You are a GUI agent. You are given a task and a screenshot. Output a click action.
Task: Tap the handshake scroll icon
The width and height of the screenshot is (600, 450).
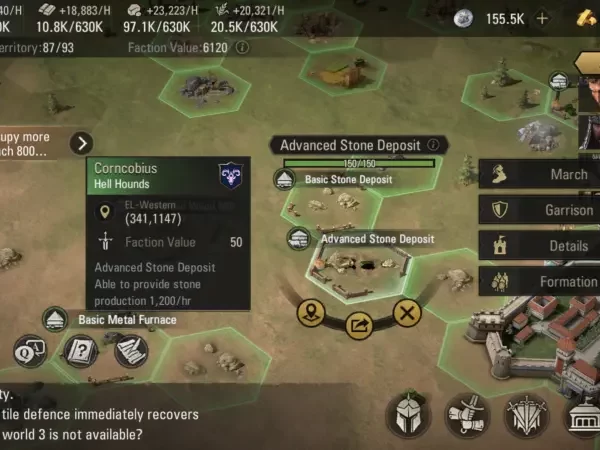click(468, 416)
